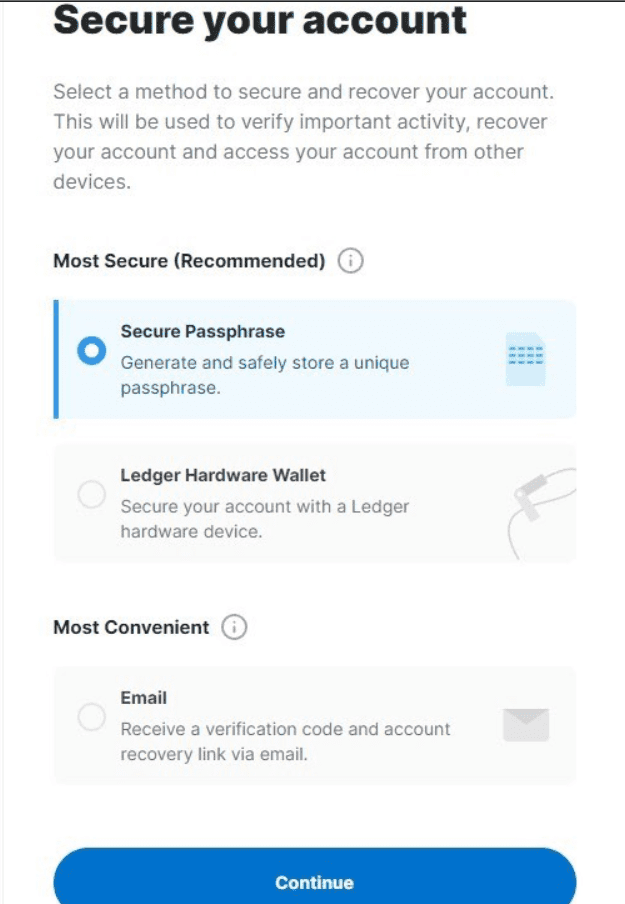Click the 'Secure your account with a Ledger' description
625x904 pixels.
(265, 518)
